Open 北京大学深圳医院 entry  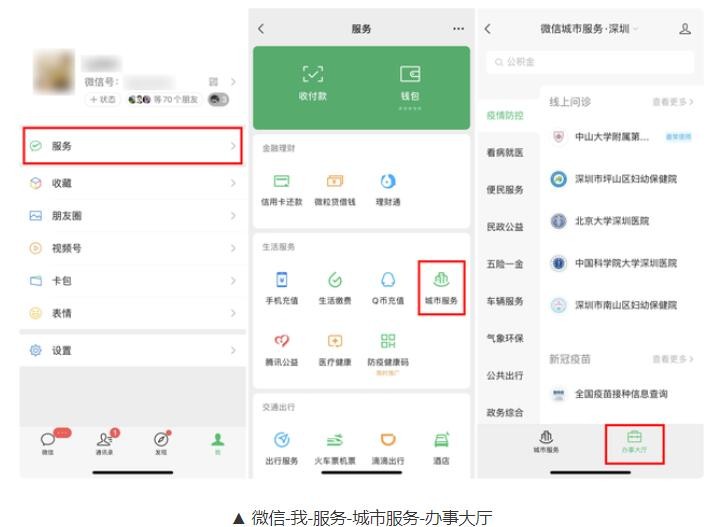pyautogui.click(x=611, y=221)
